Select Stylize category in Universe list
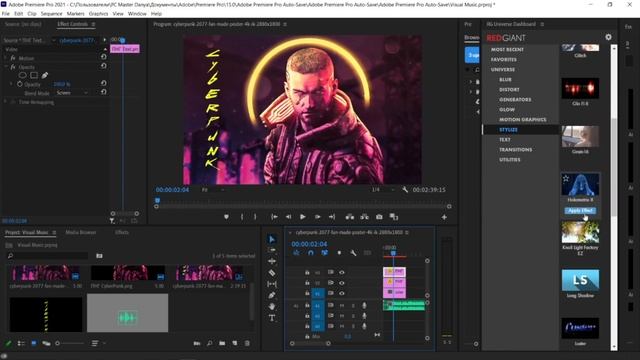This screenshot has height=360, width=640. point(509,129)
